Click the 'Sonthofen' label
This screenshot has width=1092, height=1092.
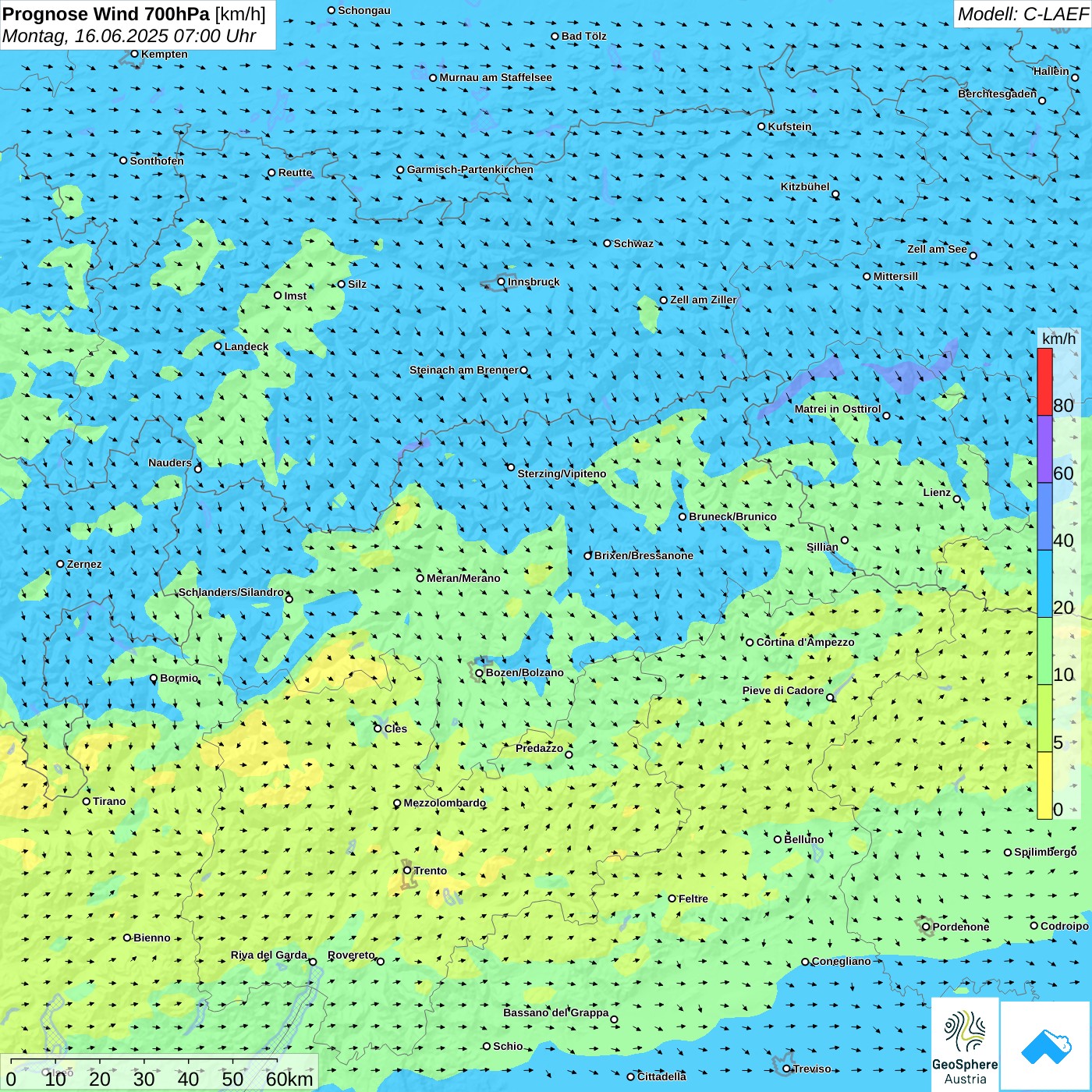click(x=157, y=161)
